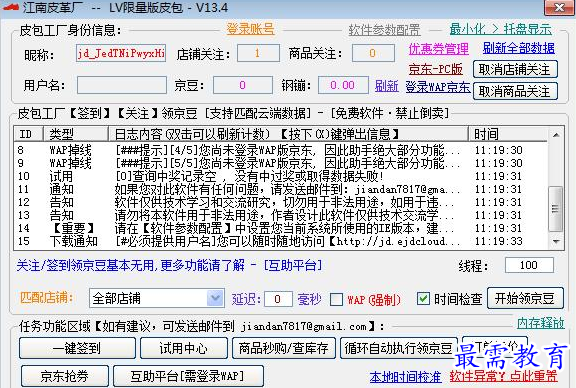576x388 pixels.
Task: Click 最小化 > 托盘显示 link
Action: [501, 29]
